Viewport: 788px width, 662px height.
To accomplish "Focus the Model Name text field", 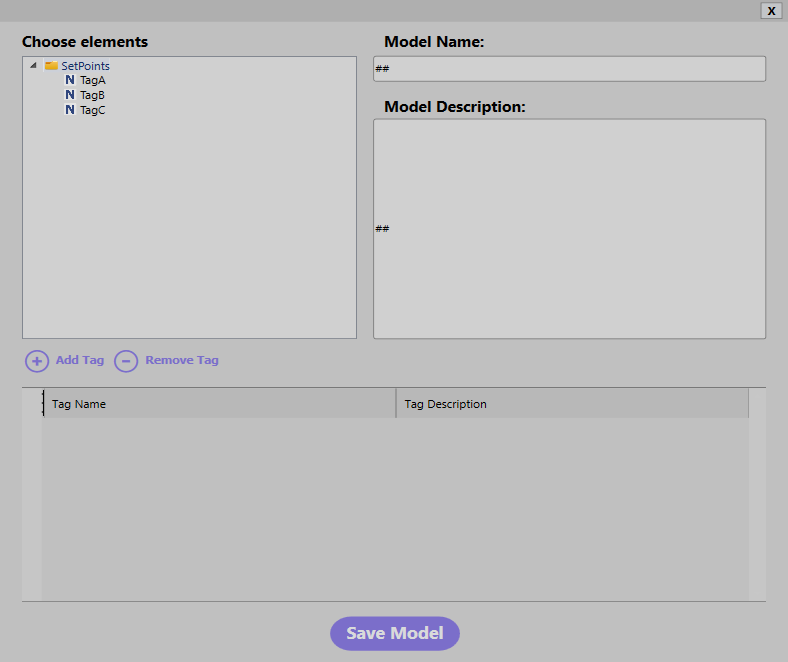I will pos(569,69).
